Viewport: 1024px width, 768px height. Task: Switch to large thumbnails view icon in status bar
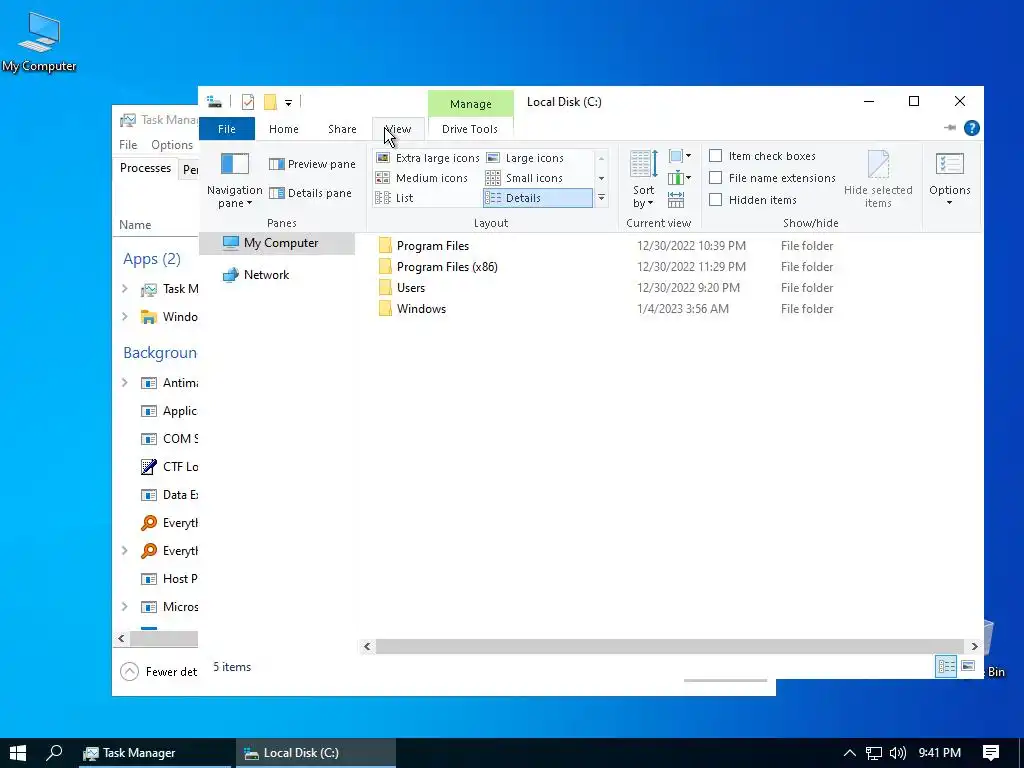click(x=968, y=666)
